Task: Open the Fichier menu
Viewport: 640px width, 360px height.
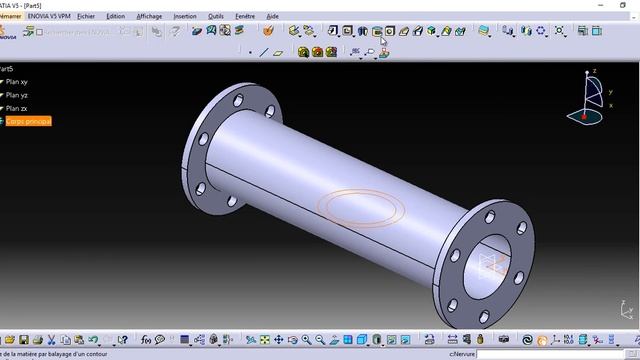Action: [x=86, y=16]
